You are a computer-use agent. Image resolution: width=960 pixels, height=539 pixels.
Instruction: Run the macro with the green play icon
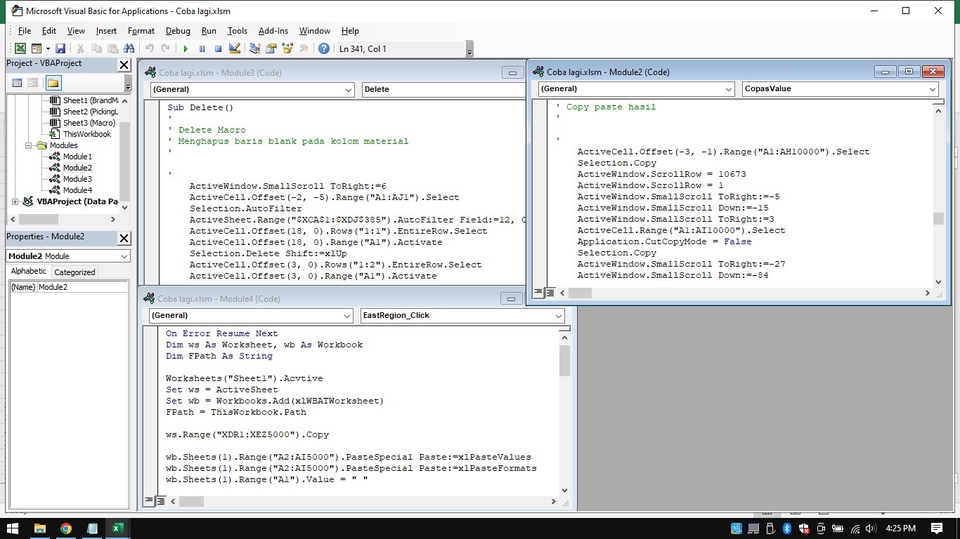point(185,48)
